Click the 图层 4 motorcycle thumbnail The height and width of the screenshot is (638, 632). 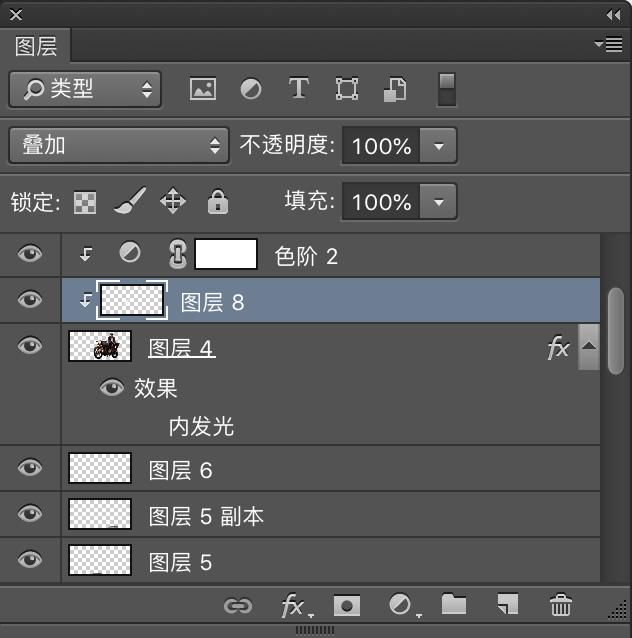pyautogui.click(x=100, y=346)
